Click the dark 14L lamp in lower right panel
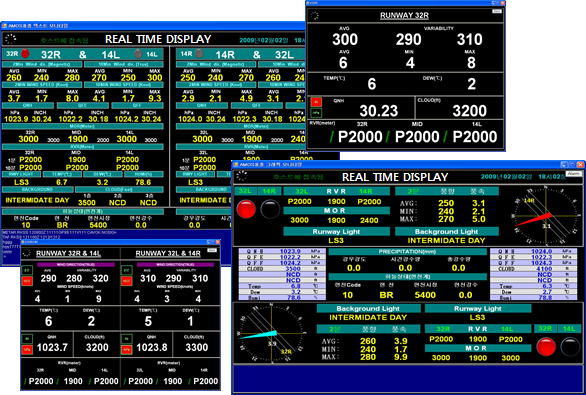Screen dimensions: 586x395 point(570,346)
